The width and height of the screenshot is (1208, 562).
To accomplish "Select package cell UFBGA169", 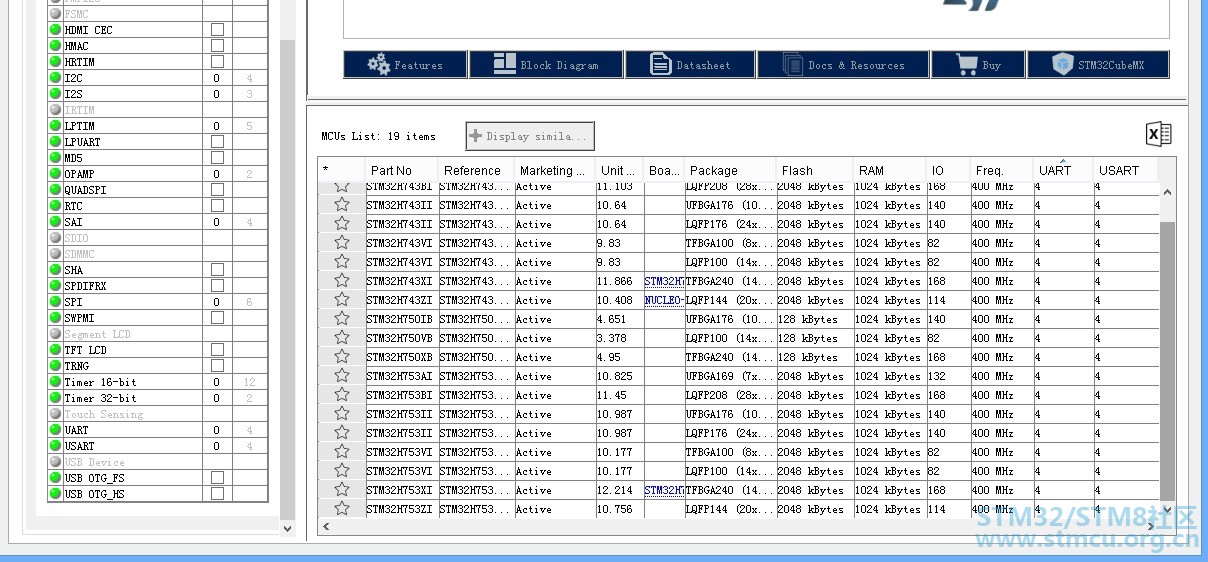I will click(x=730, y=376).
